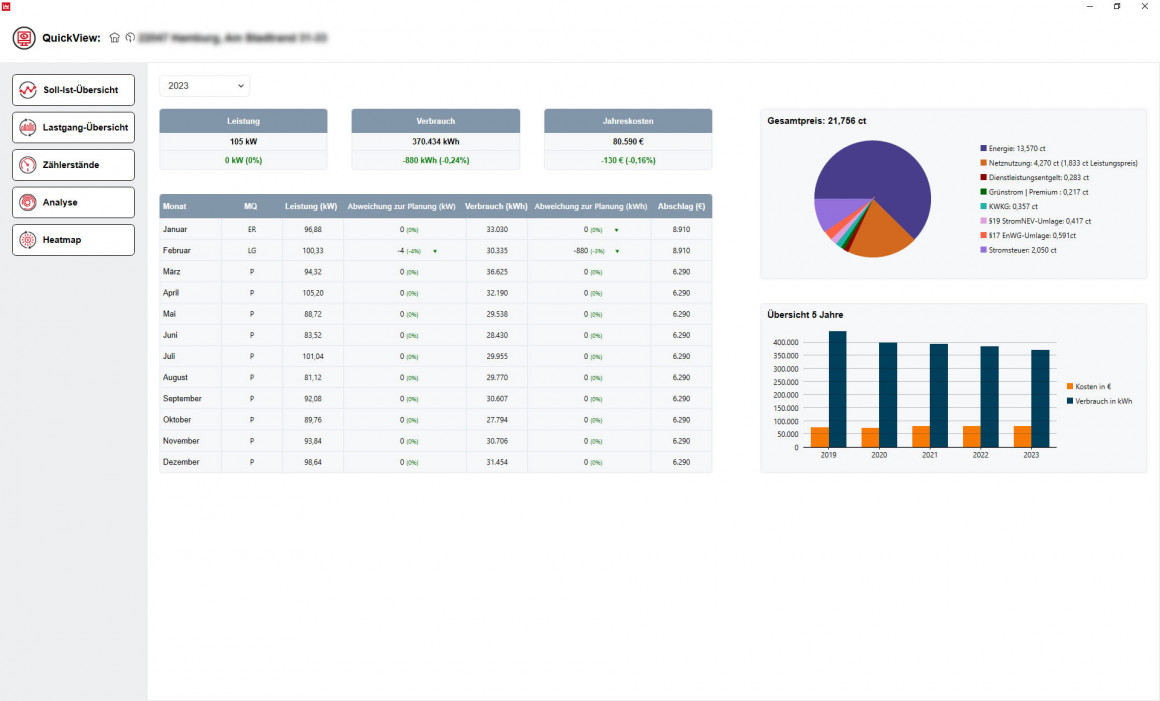Click the Stromsteuer purple legend swatch

pos(983,250)
